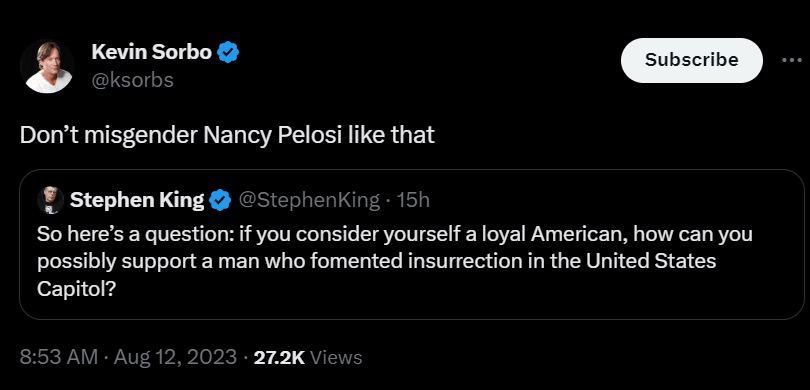Open the quoted tweet text about insurrection
Screen dimensions: 810x390
(395, 261)
